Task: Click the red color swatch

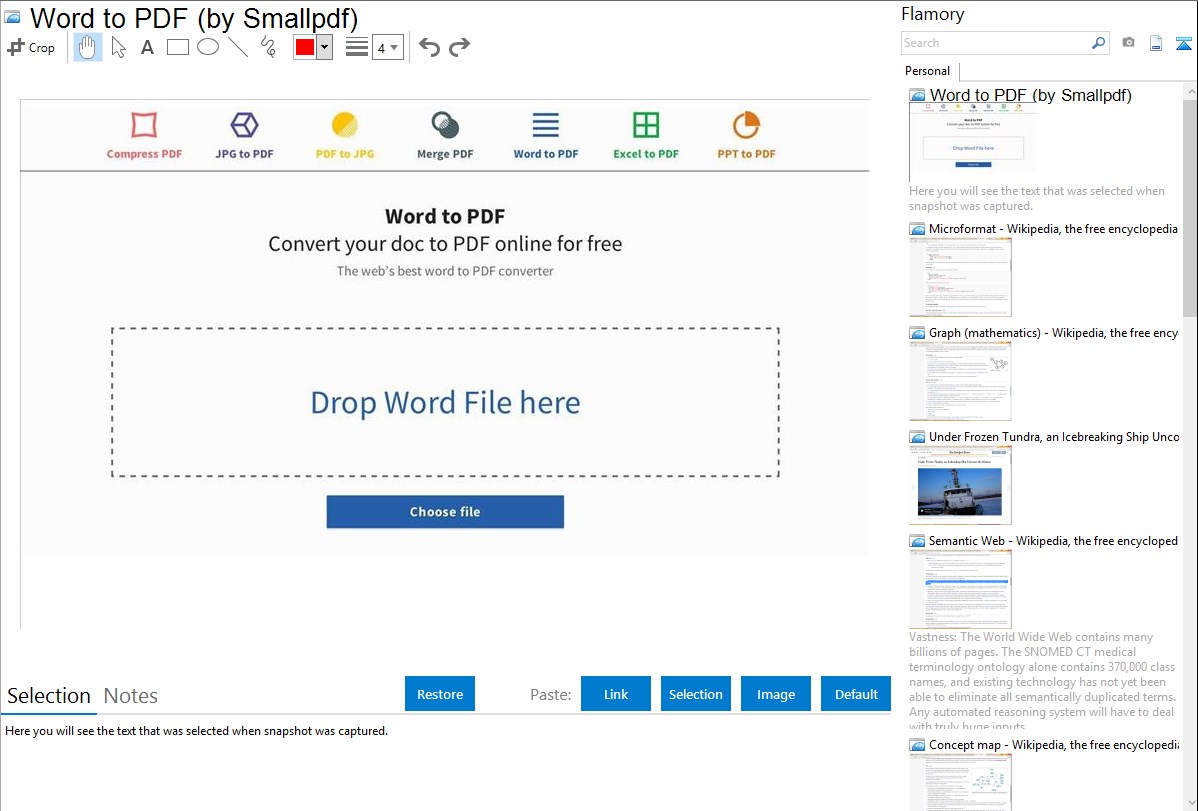Action: [x=305, y=47]
